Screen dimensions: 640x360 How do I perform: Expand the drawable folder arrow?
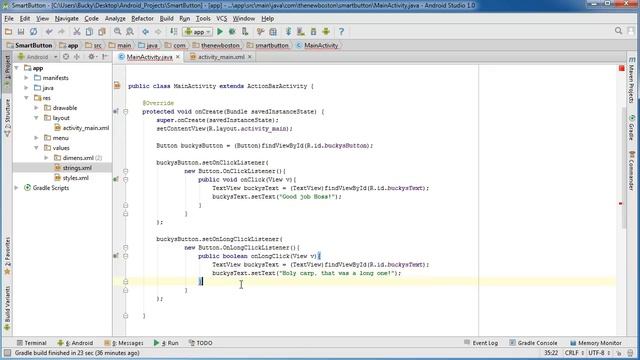[36, 108]
